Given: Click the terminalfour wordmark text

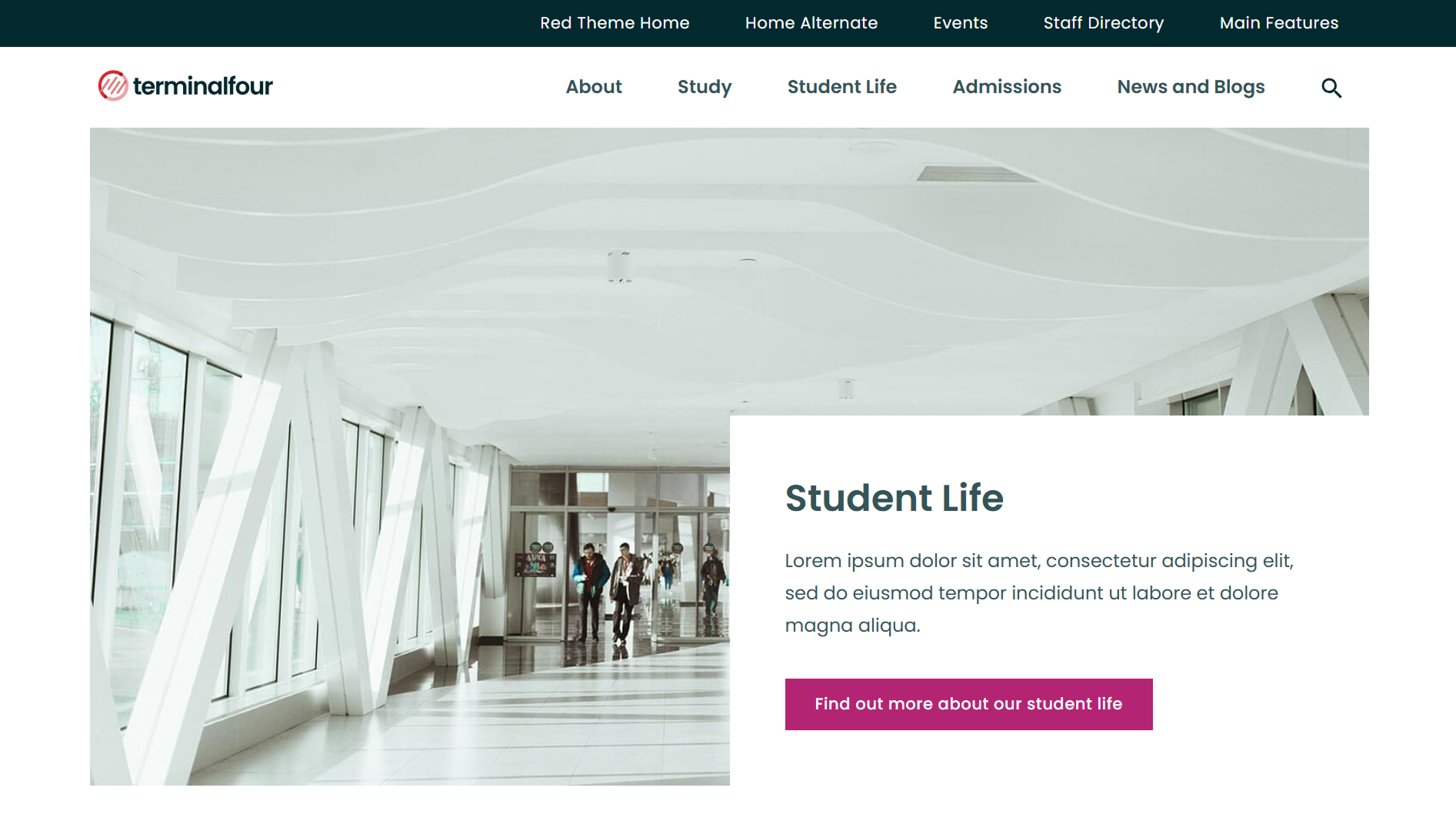Looking at the screenshot, I should tap(203, 85).
